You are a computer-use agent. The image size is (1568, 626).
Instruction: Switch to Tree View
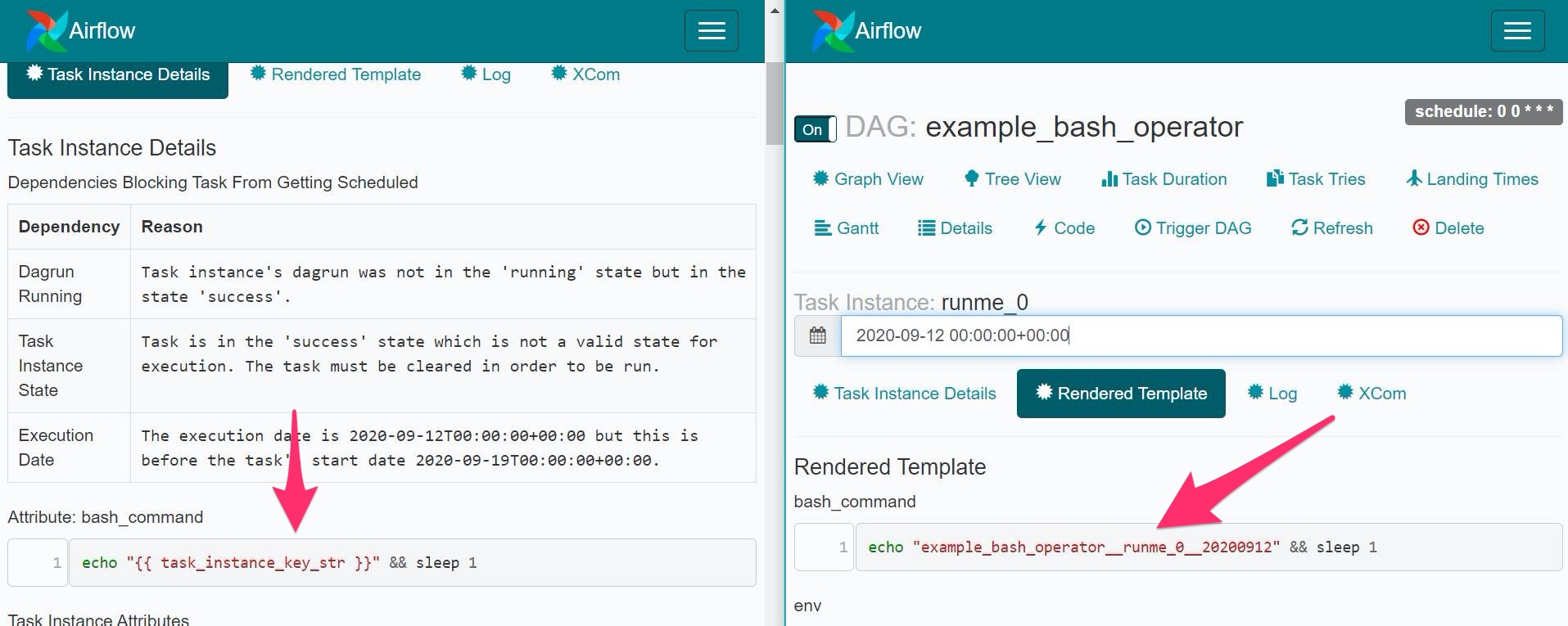click(x=1012, y=179)
